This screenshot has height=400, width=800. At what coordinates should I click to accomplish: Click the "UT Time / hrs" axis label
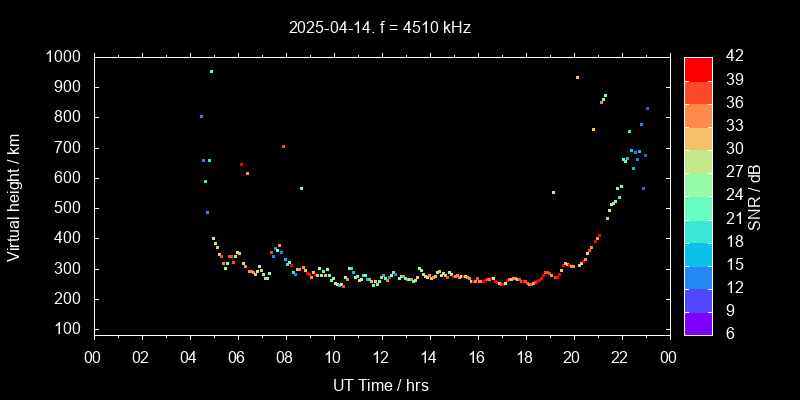point(381,384)
